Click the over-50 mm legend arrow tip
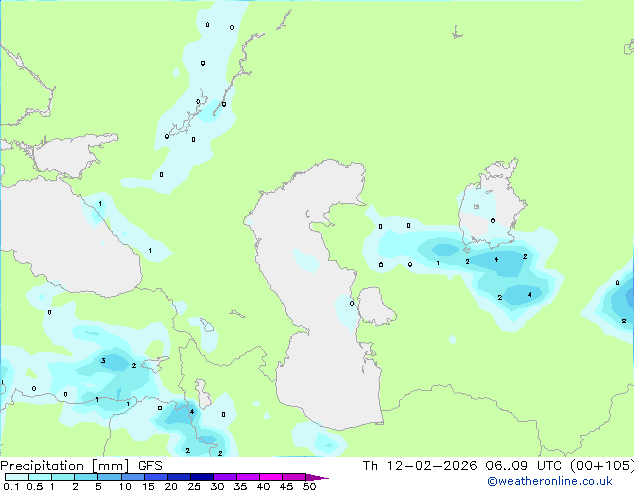This screenshot has height=490, width=634. tap(317, 477)
